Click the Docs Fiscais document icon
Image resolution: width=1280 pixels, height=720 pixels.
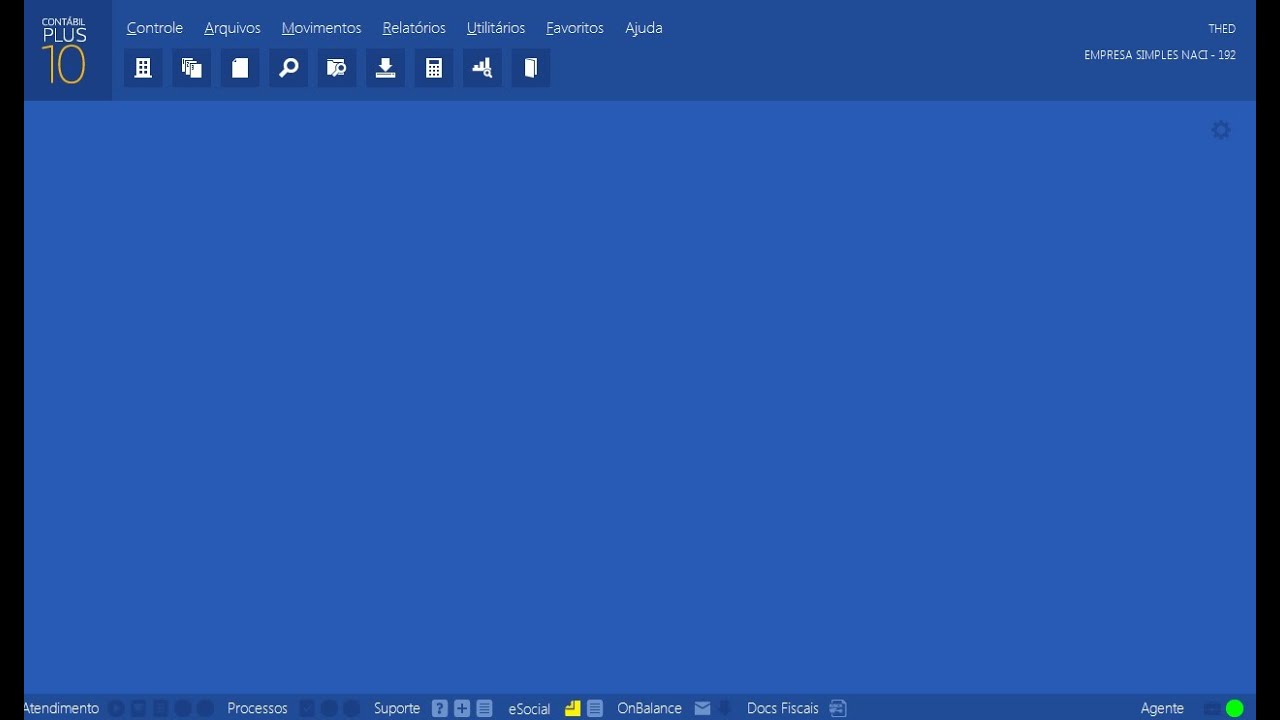(838, 708)
